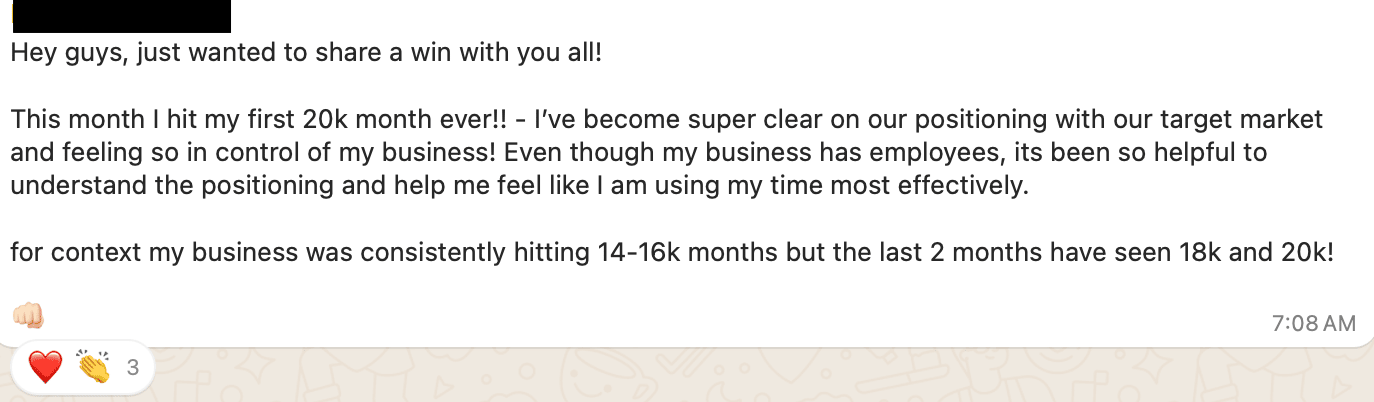Click the clapping hands reaction emoji
Screen dimensions: 1374x402
(94, 368)
